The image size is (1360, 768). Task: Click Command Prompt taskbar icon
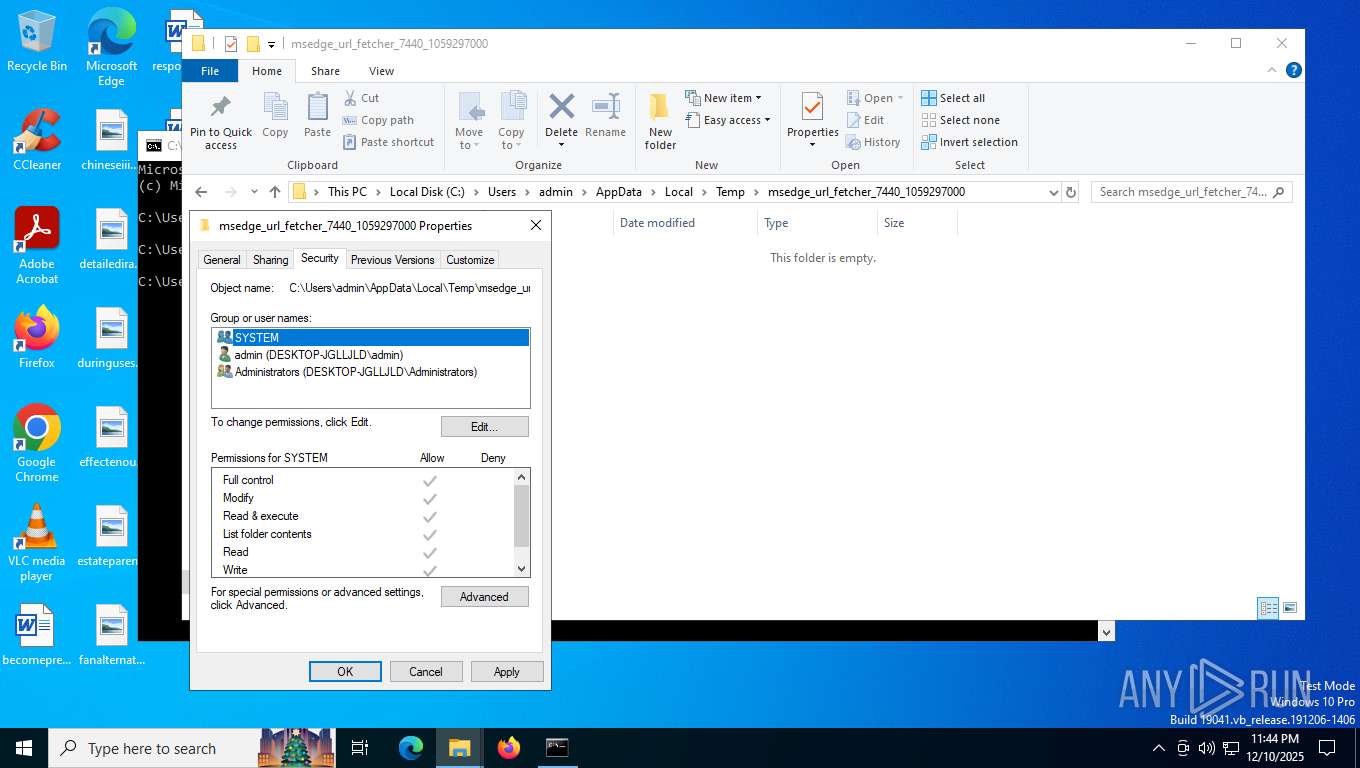click(557, 748)
